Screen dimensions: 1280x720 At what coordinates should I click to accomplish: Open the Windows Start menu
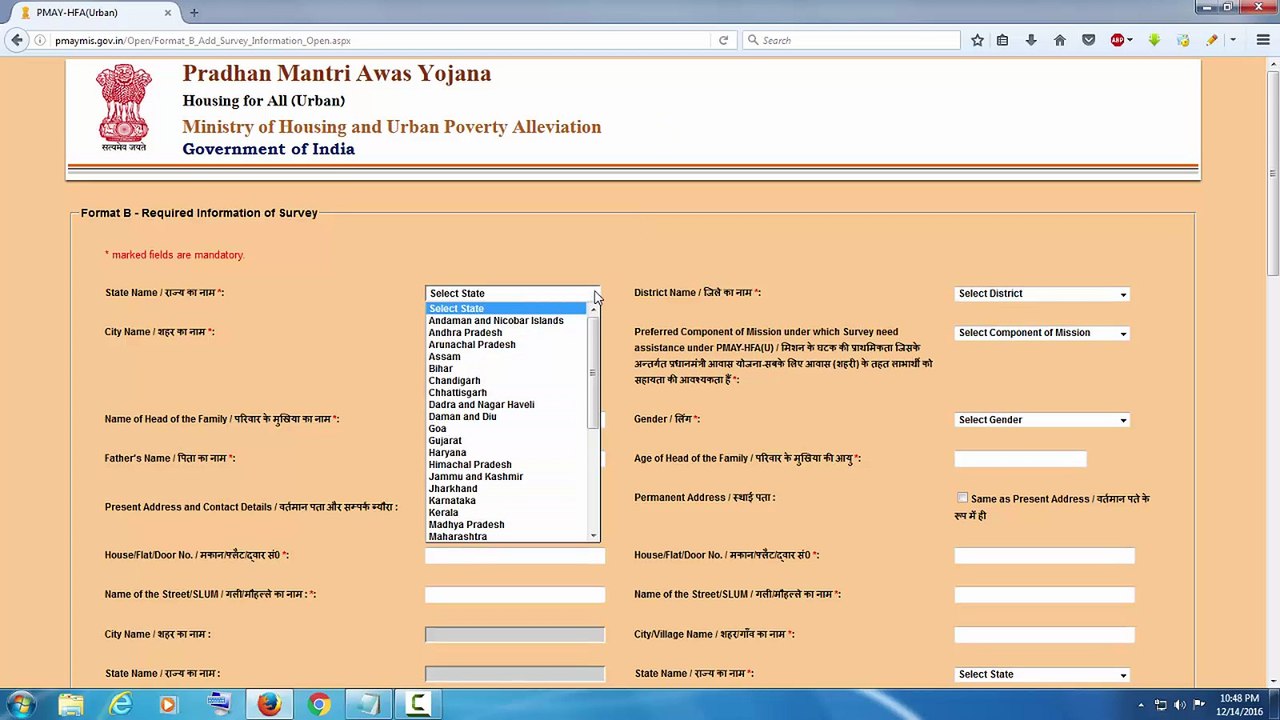click(20, 705)
